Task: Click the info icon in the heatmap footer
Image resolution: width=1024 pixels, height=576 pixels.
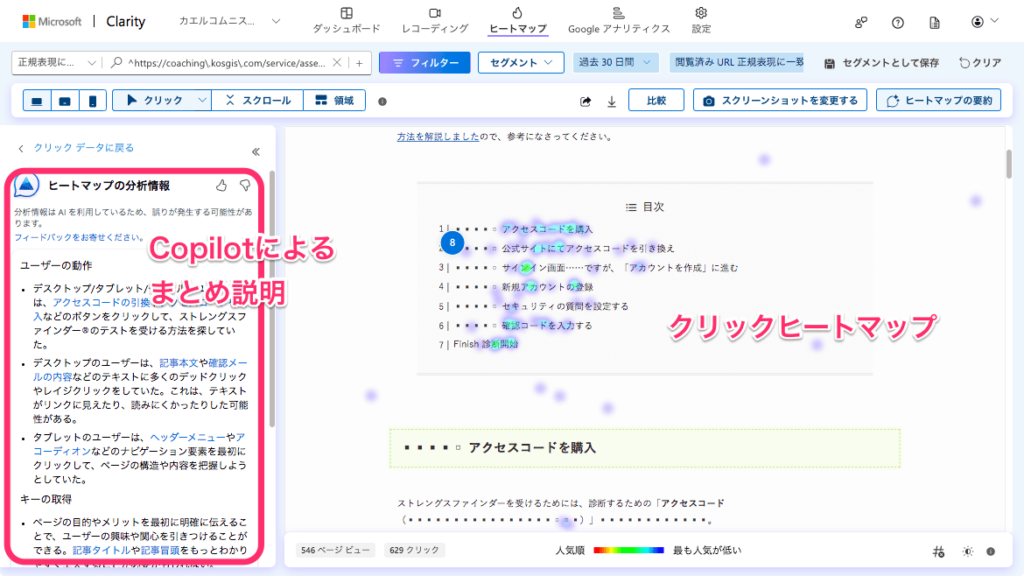Action: pos(991,552)
